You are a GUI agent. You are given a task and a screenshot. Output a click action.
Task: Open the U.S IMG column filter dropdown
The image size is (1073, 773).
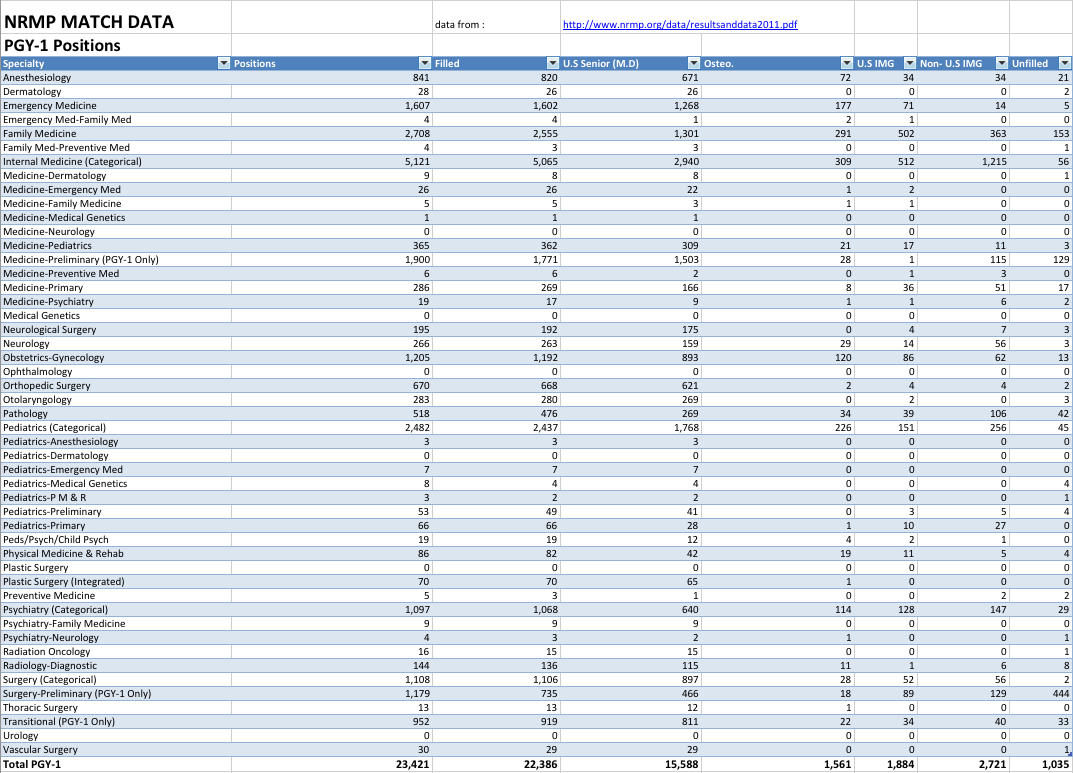coord(910,64)
